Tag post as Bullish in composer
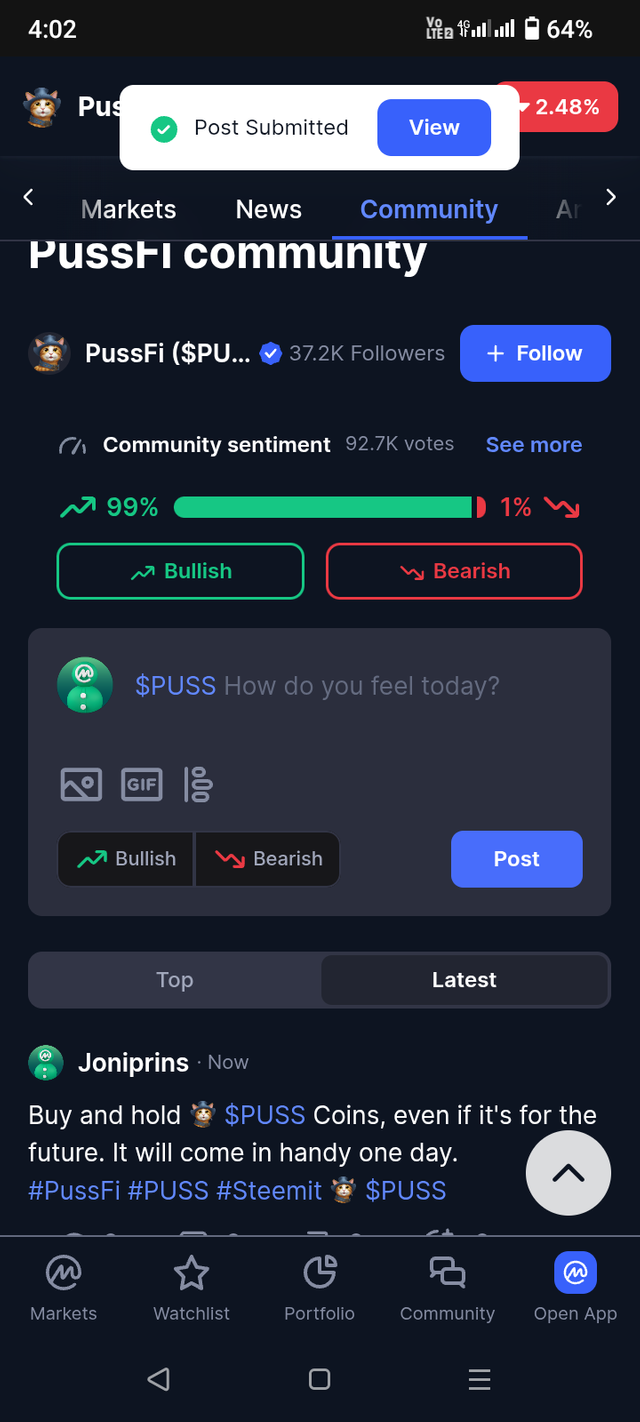 point(126,859)
